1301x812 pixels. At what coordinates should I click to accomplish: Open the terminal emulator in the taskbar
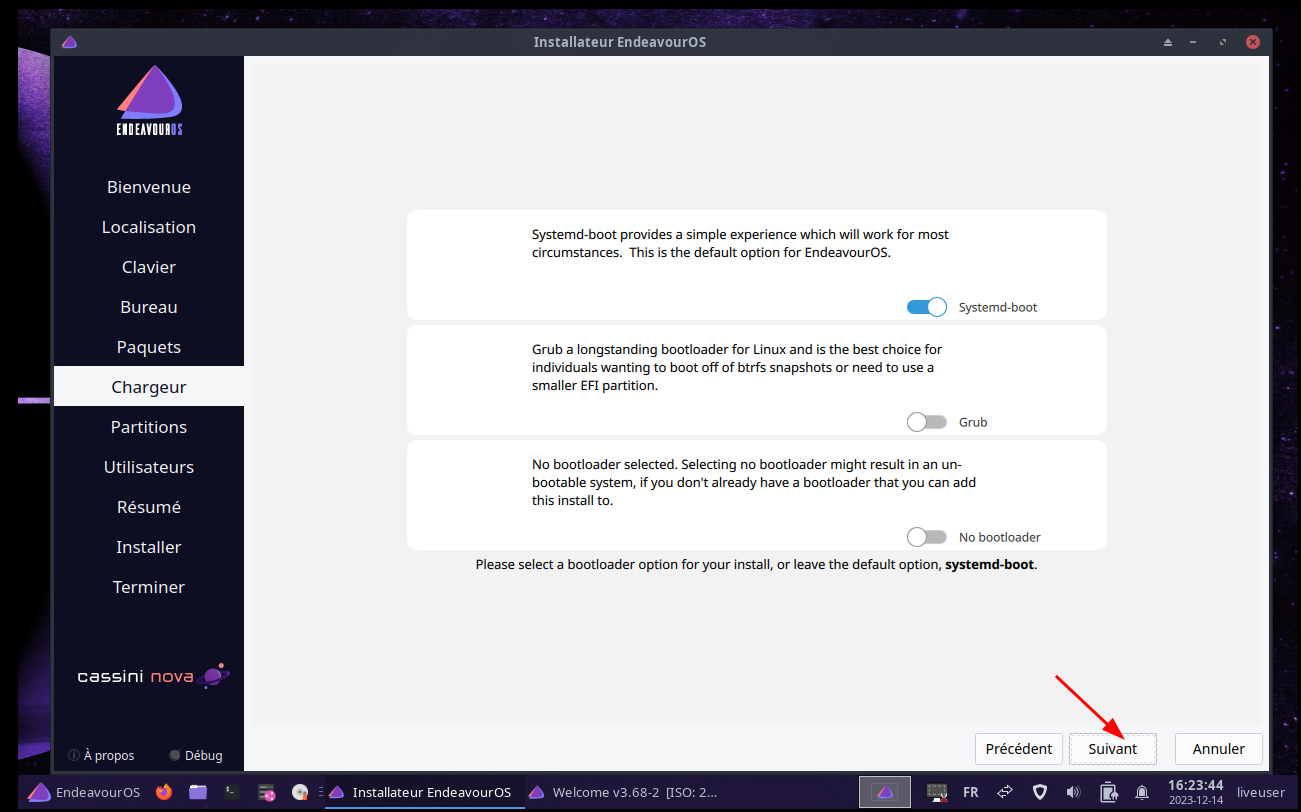pyautogui.click(x=231, y=792)
